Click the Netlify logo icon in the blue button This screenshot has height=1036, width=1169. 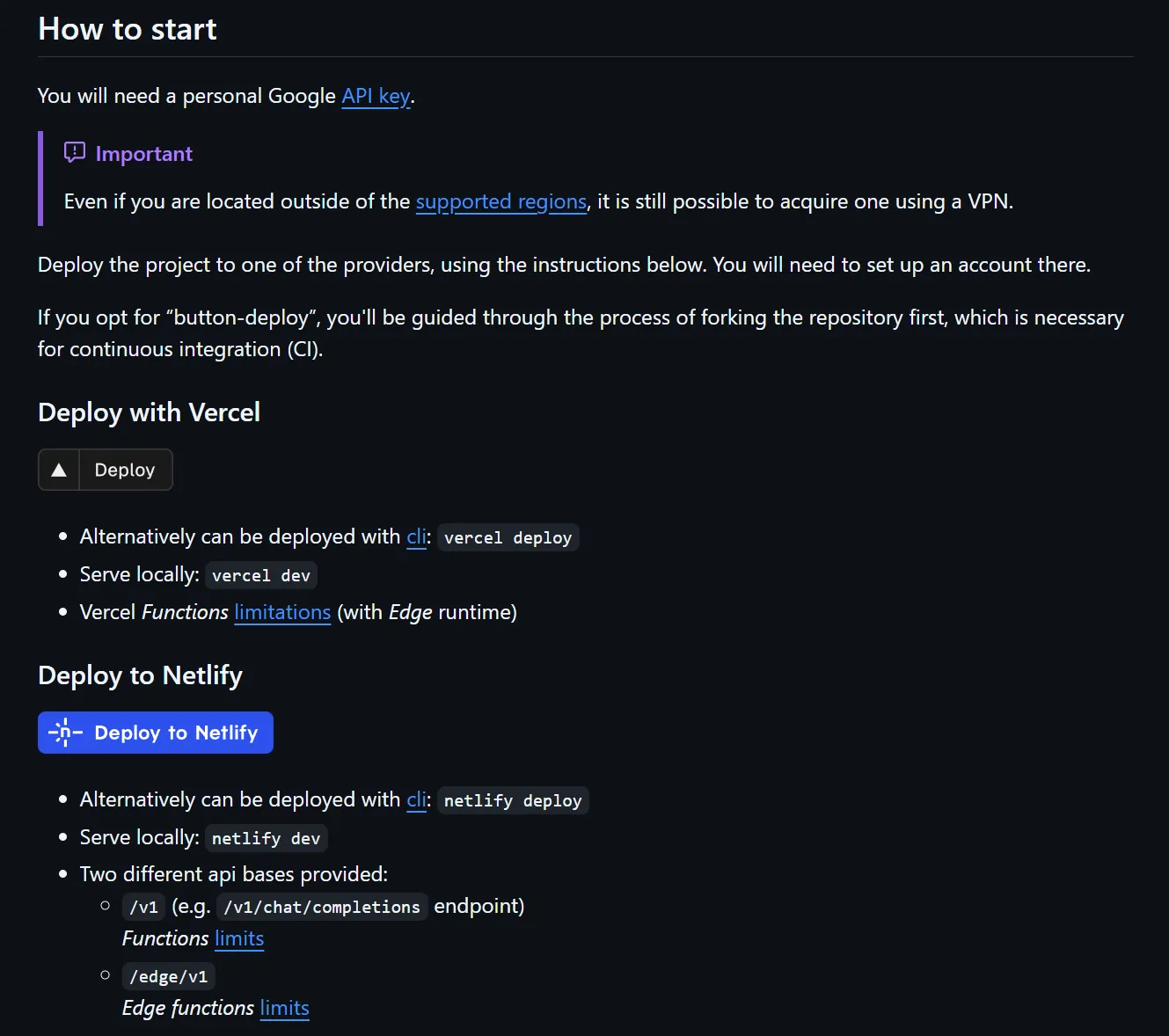click(x=65, y=733)
